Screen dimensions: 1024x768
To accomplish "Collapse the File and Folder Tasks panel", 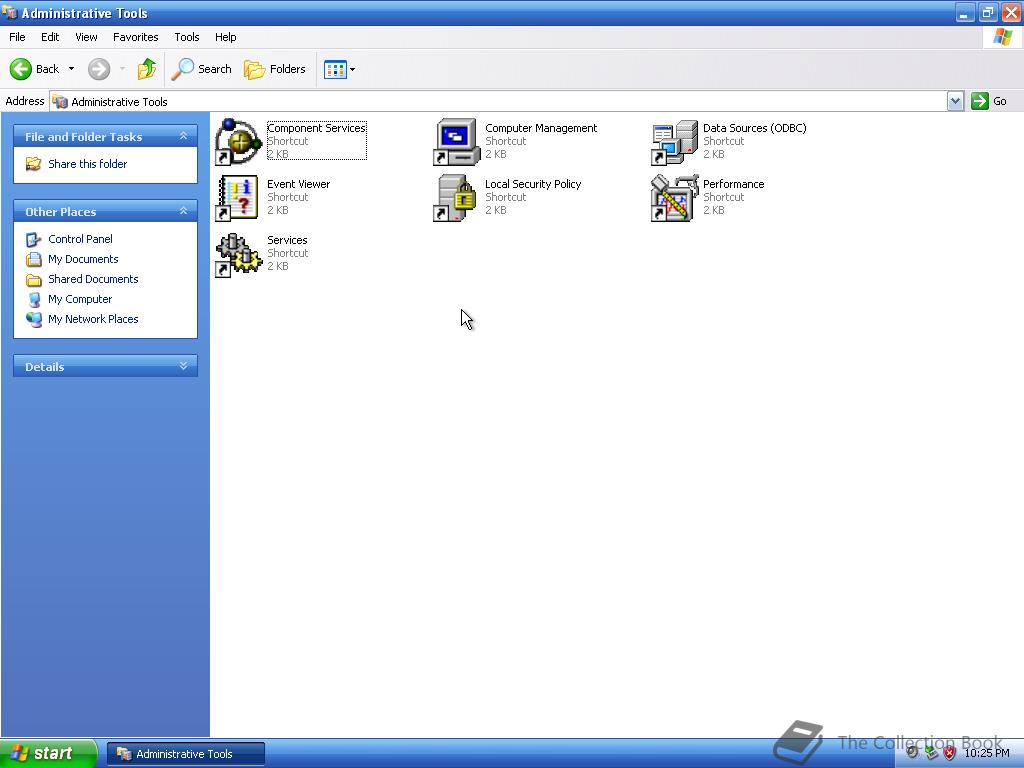I will [184, 136].
